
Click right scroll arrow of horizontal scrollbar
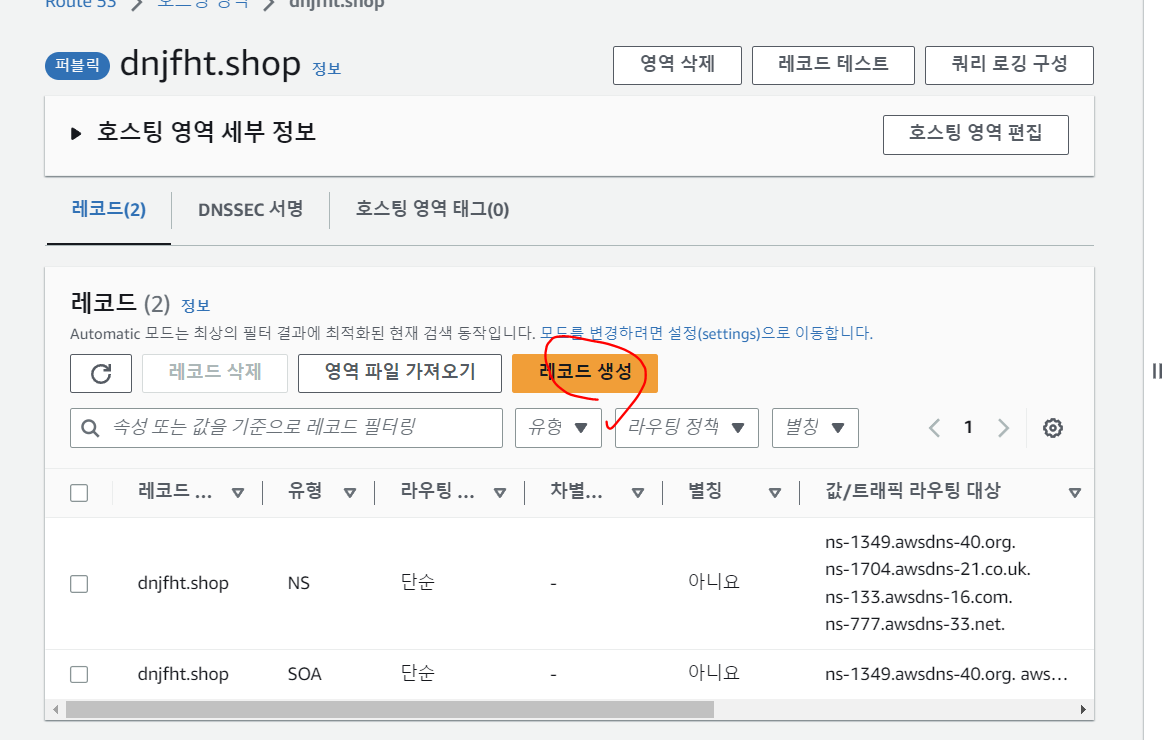tap(1083, 709)
